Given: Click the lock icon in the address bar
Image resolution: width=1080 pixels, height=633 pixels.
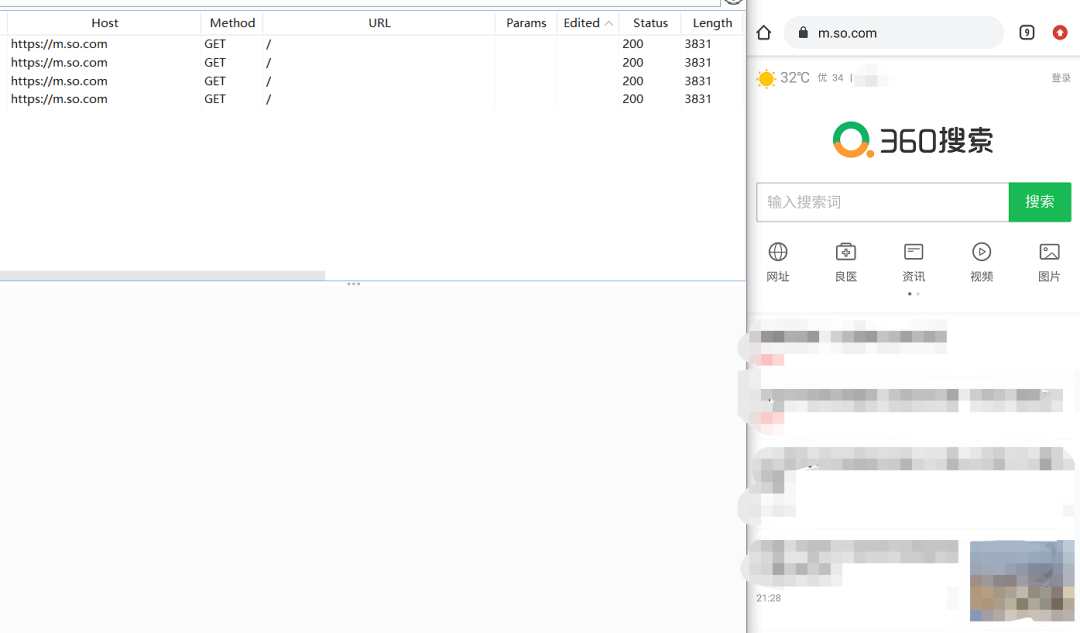Looking at the screenshot, I should pos(802,32).
